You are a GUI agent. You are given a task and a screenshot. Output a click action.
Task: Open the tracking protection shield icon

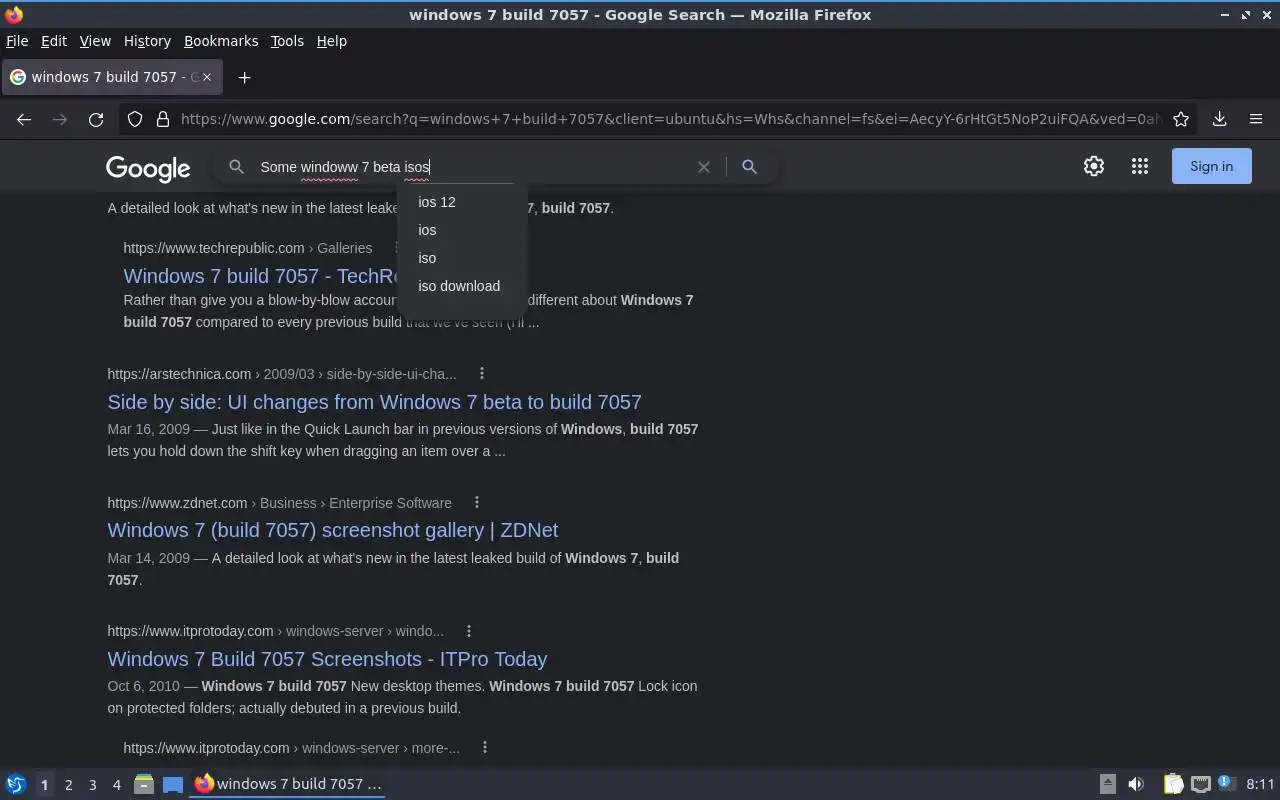tap(135, 119)
